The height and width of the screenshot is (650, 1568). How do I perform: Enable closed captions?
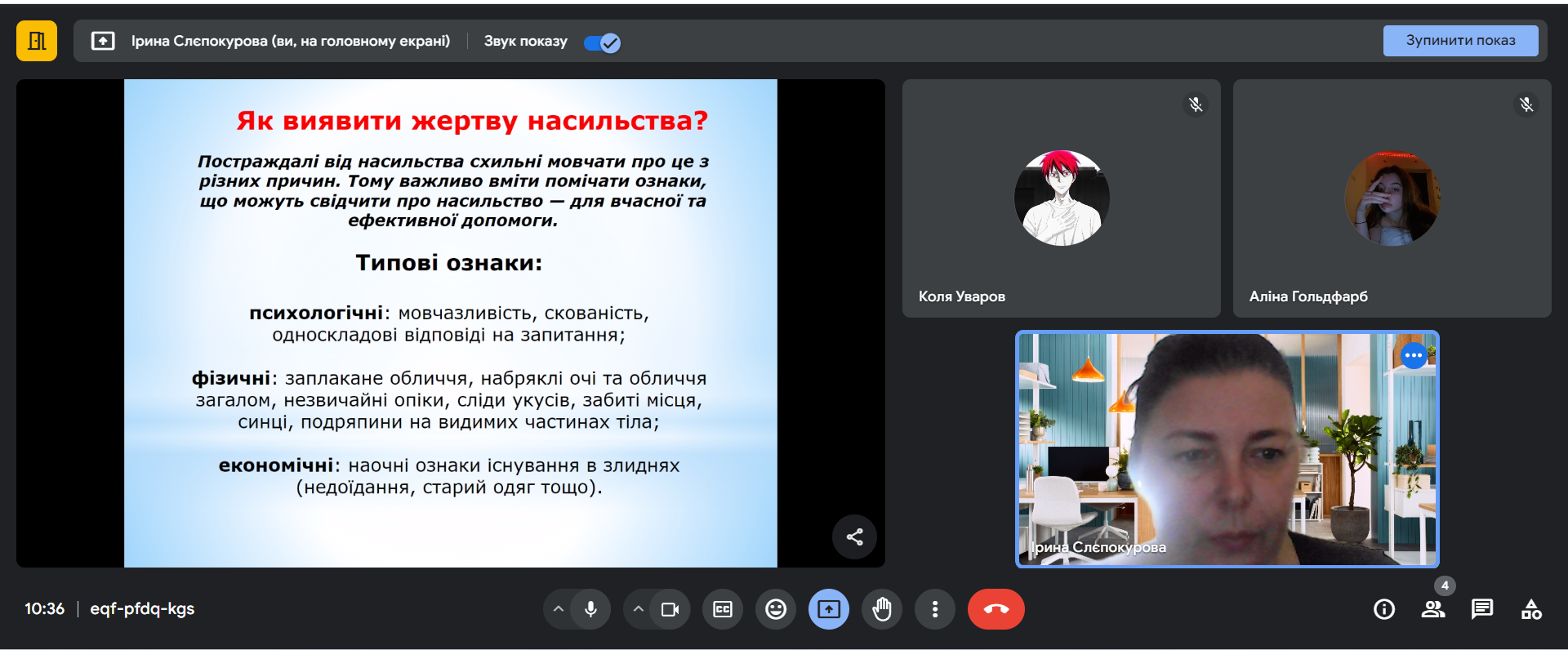point(723,609)
